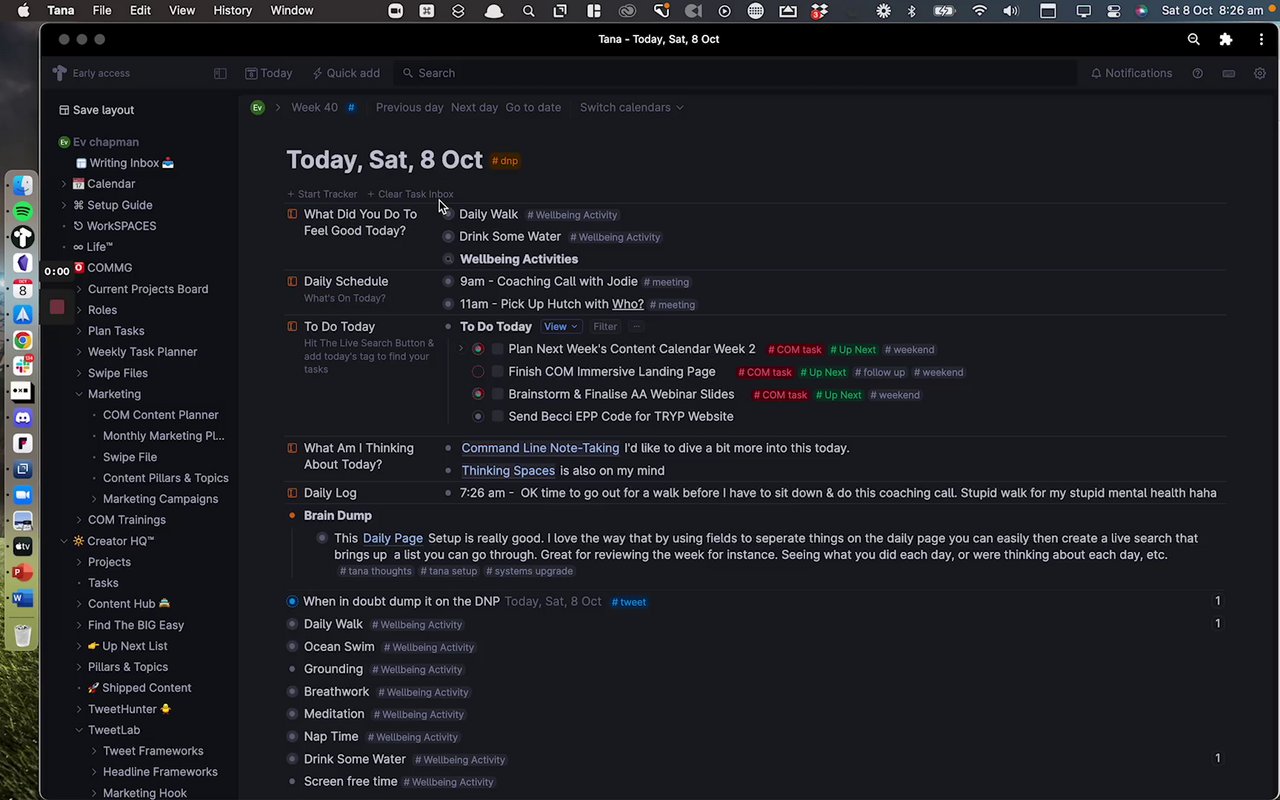Open Tana settings gear
This screenshot has height=800, width=1280.
1259,73
